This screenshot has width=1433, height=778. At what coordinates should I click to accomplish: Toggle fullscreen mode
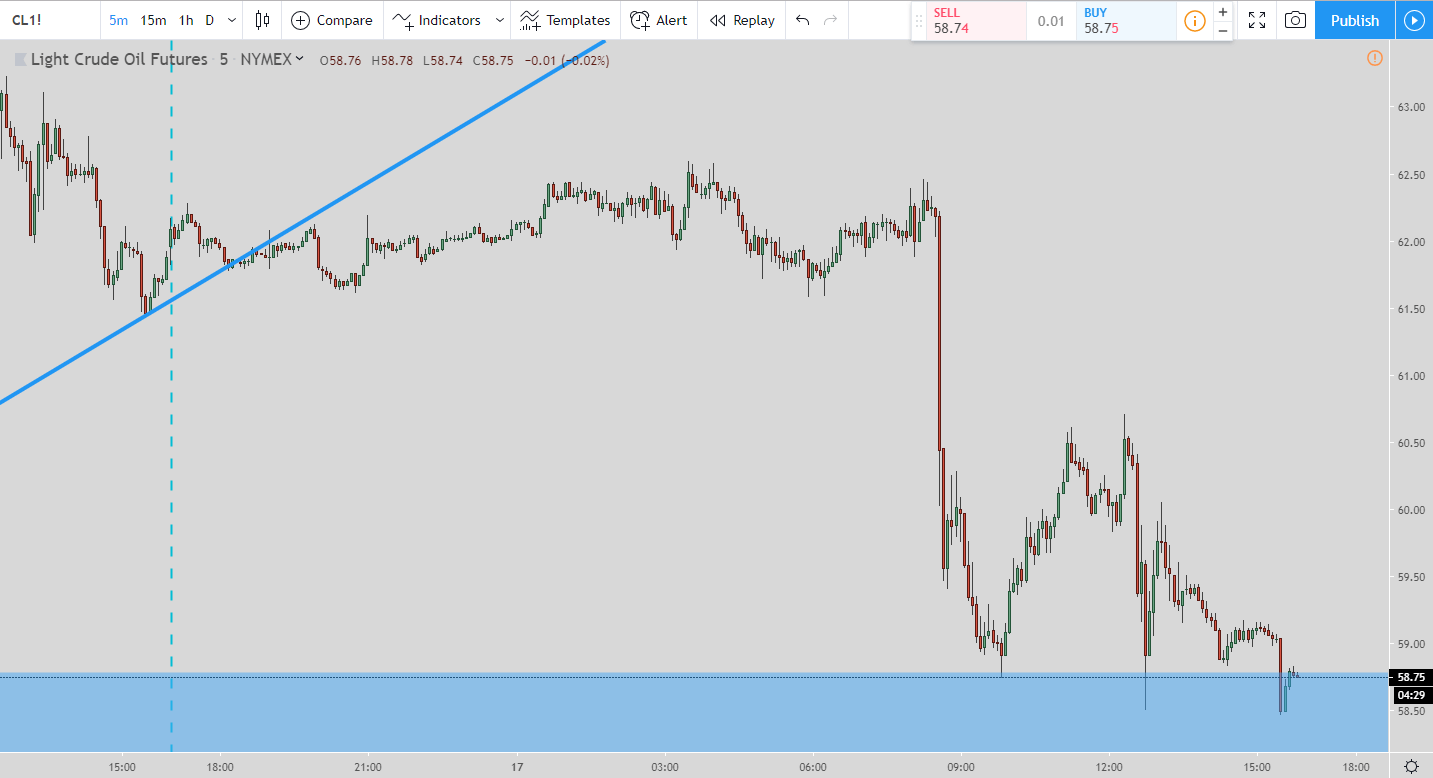click(x=1257, y=20)
